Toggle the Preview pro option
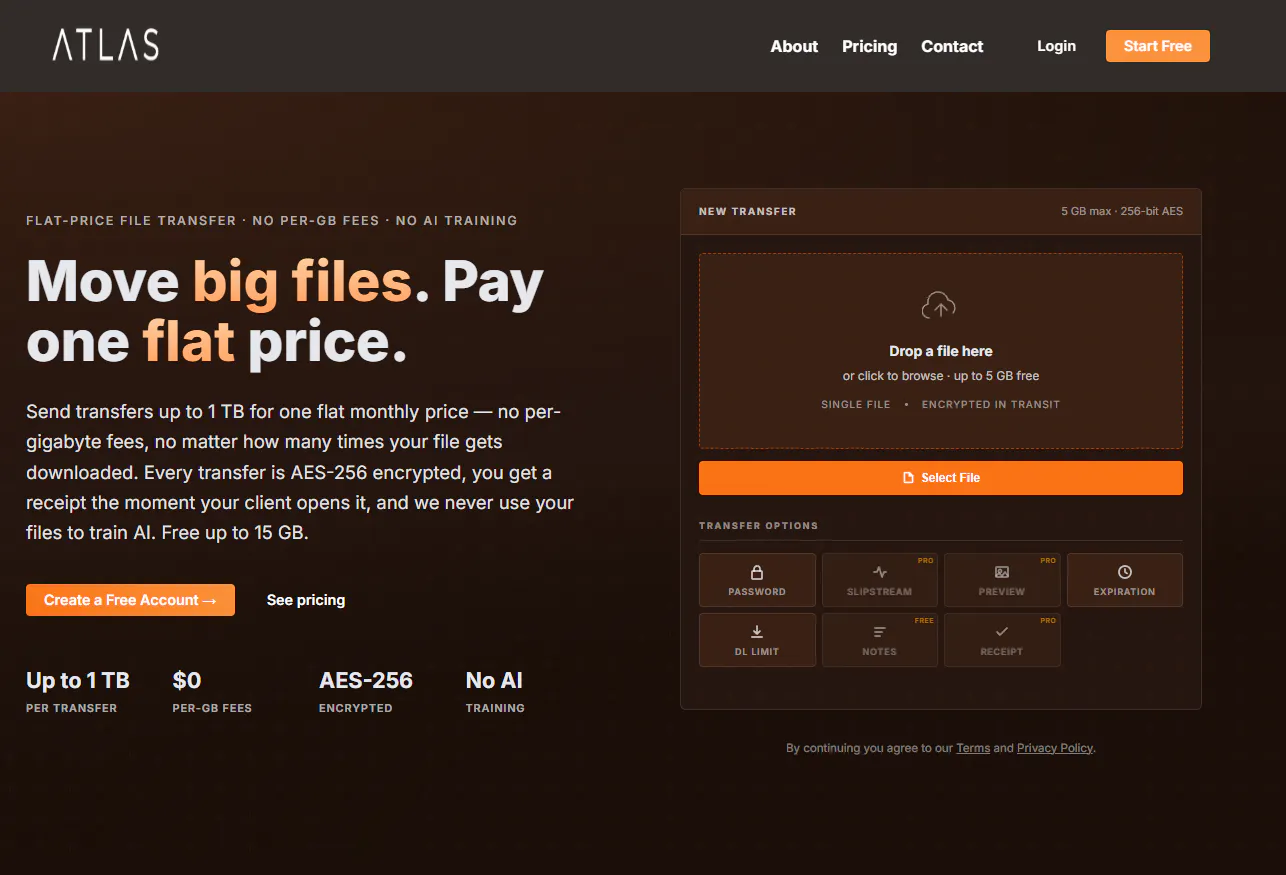1286x875 pixels. point(1002,580)
